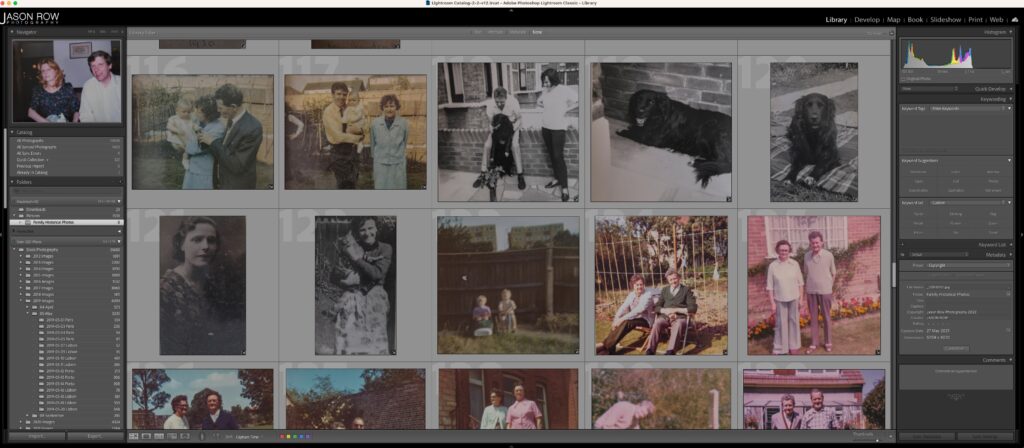
Task: Open People view in toolbar
Action: pos(185,436)
